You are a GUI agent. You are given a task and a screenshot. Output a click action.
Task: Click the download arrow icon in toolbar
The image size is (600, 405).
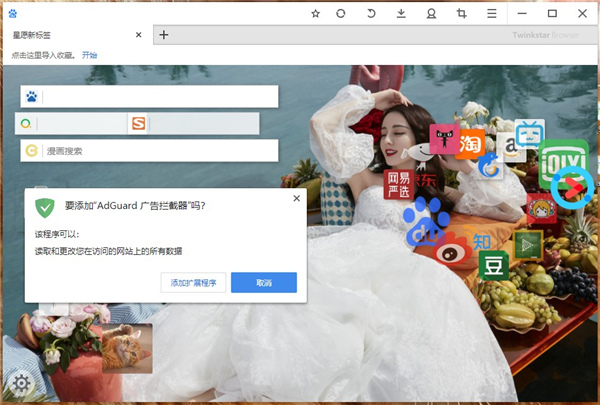tap(401, 14)
